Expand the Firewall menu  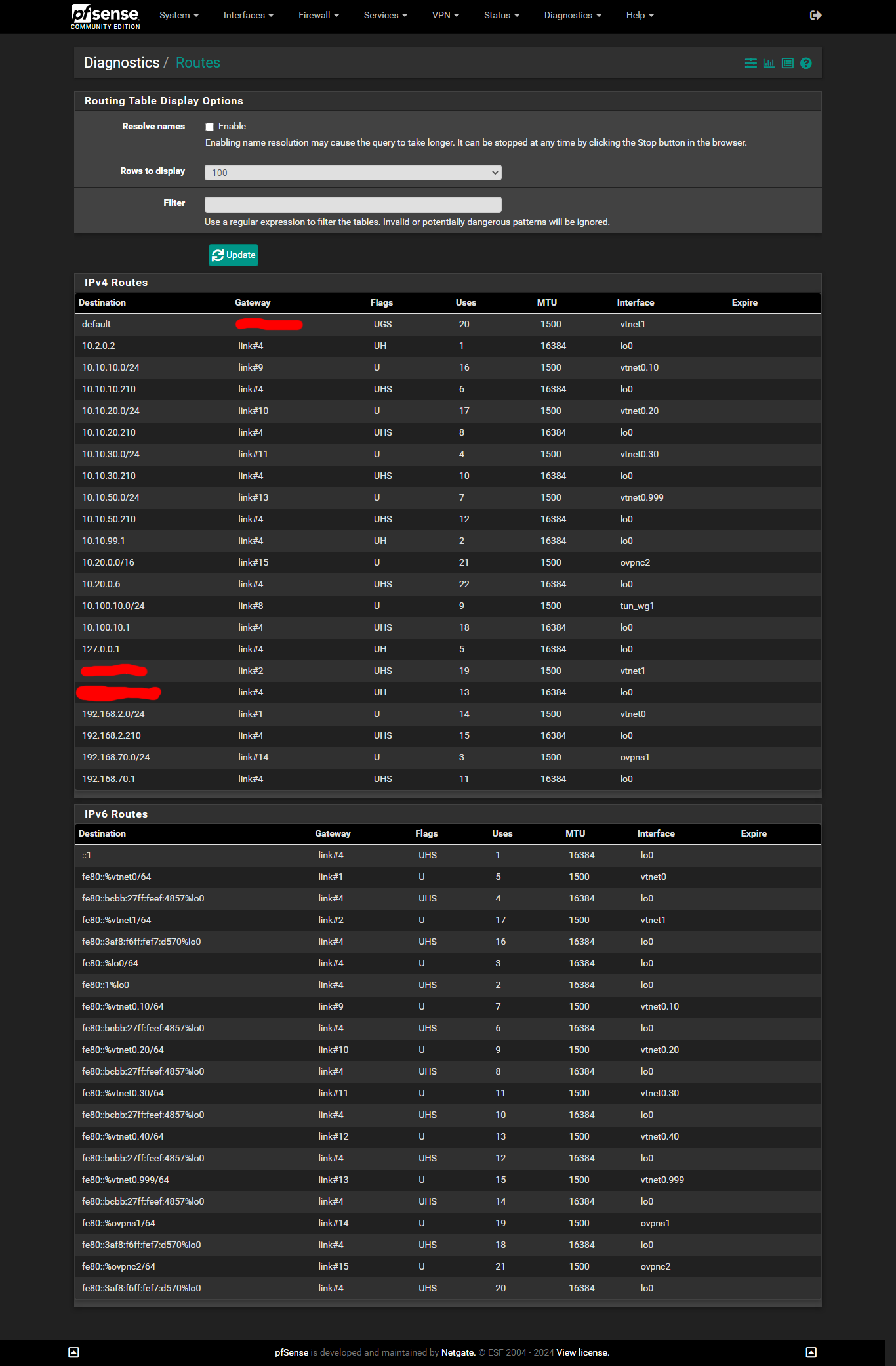318,15
